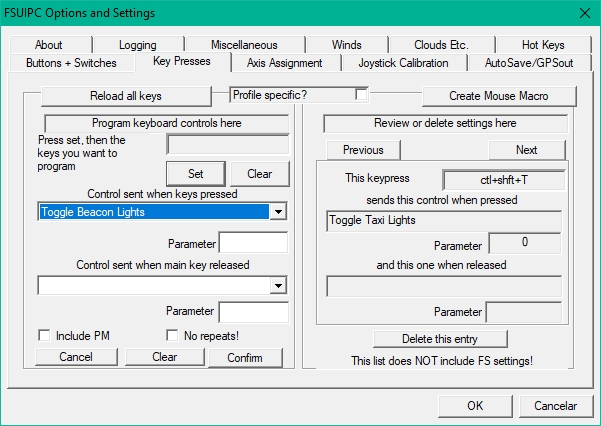This screenshot has width=601, height=426.
Task: Click the ctl+shft+T keypress field
Action: point(504,180)
